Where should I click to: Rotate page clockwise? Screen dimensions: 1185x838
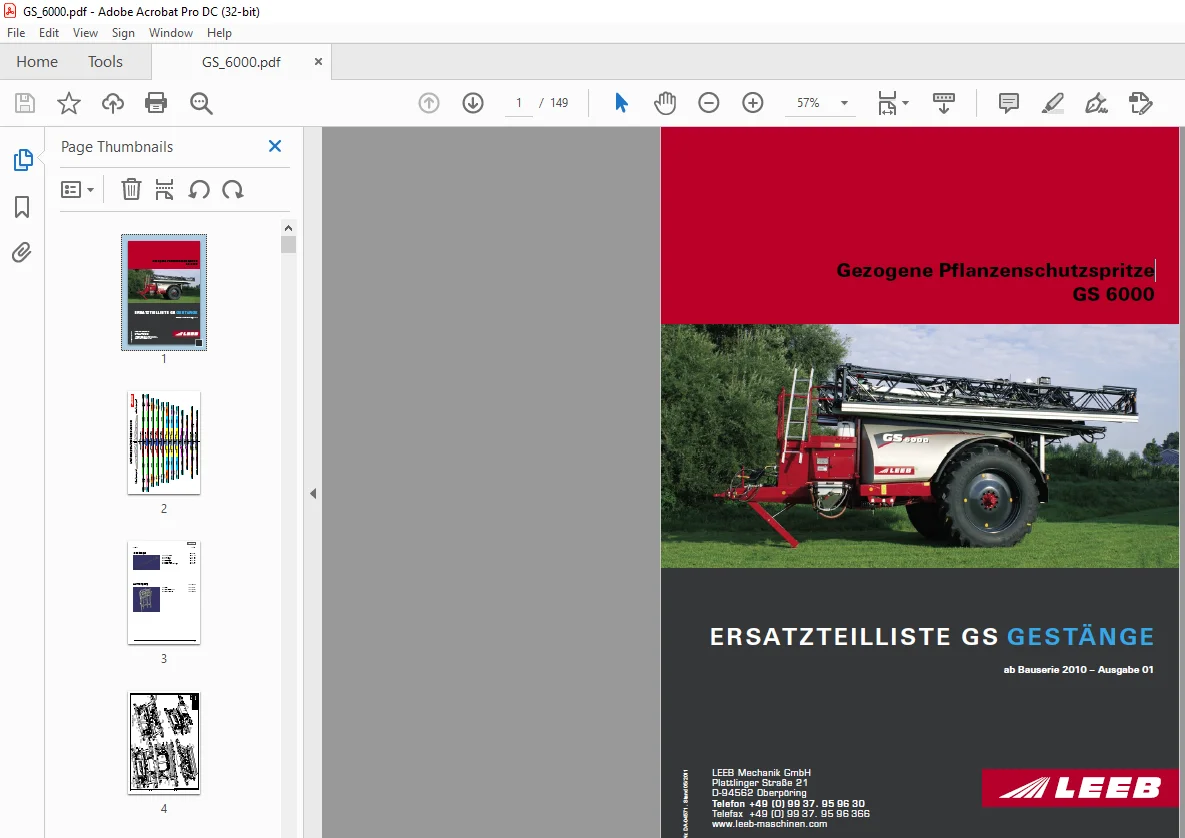[233, 189]
